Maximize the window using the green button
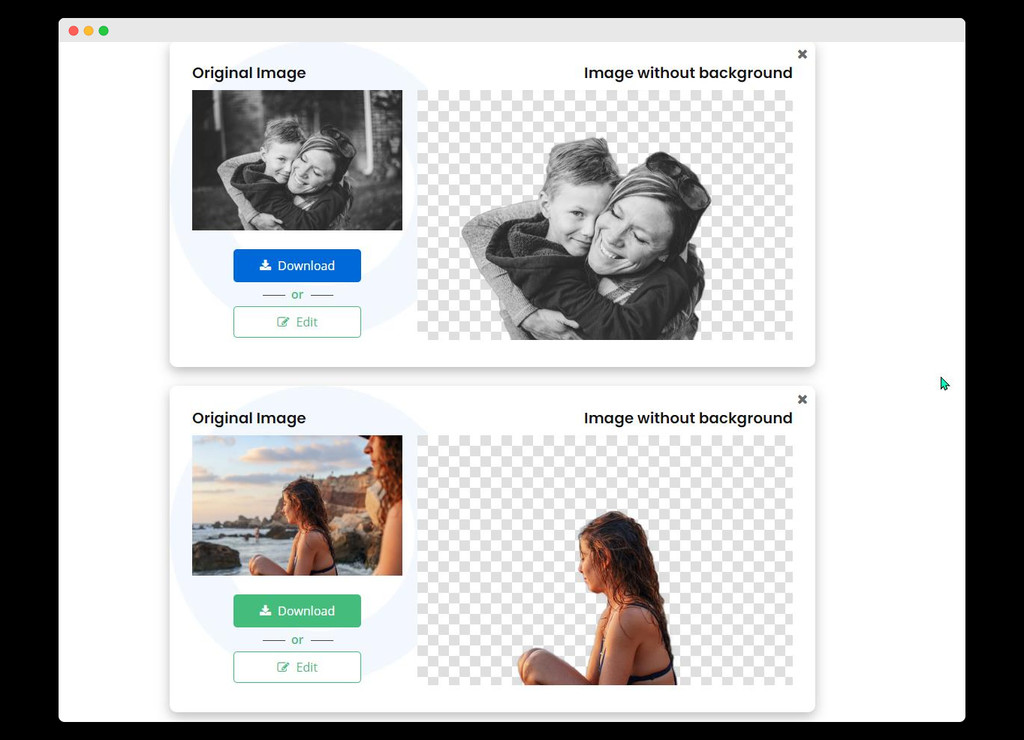Viewport: 1024px width, 740px height. [103, 31]
